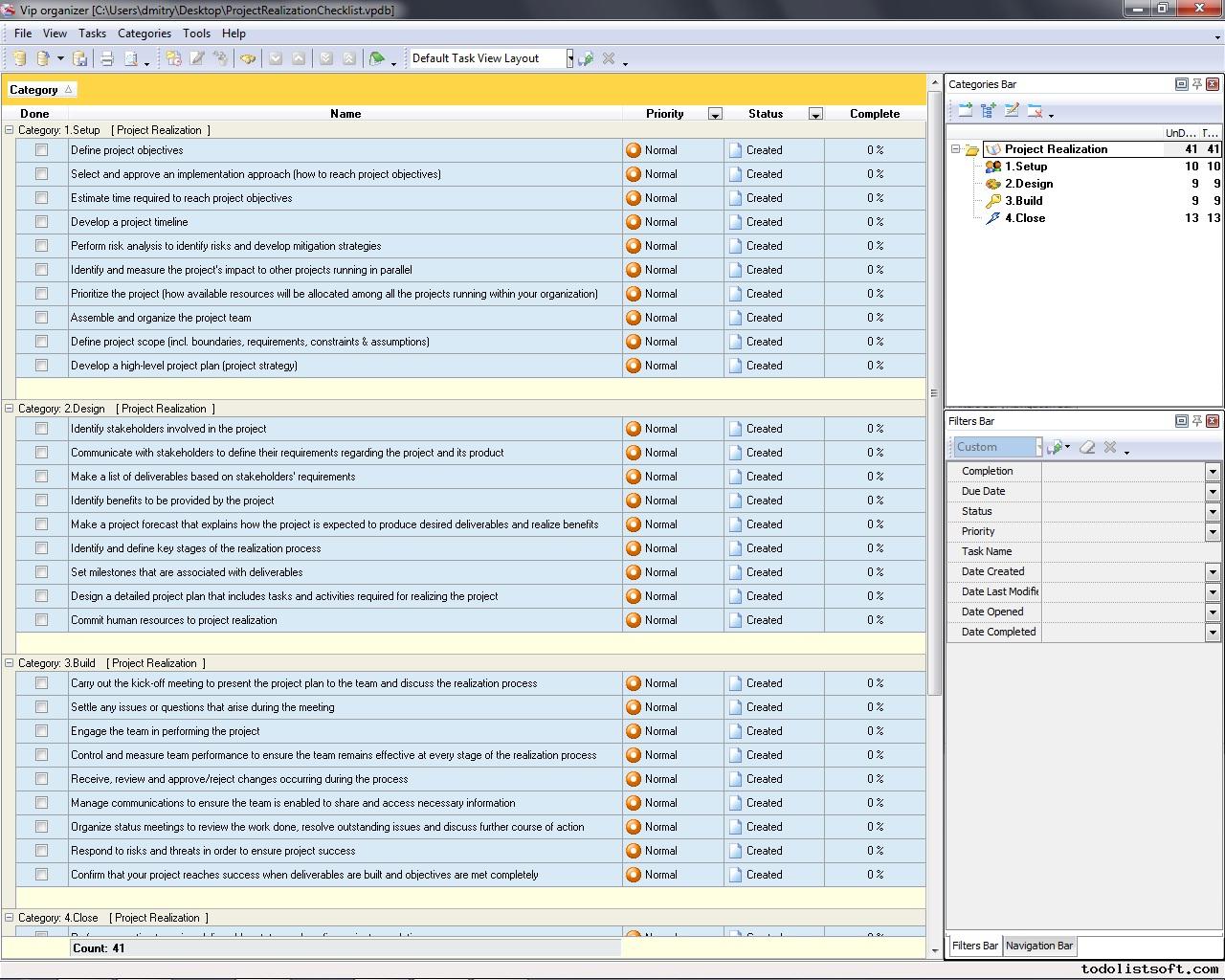Sort by the Name column header
This screenshot has height=980, width=1225.
point(345,114)
